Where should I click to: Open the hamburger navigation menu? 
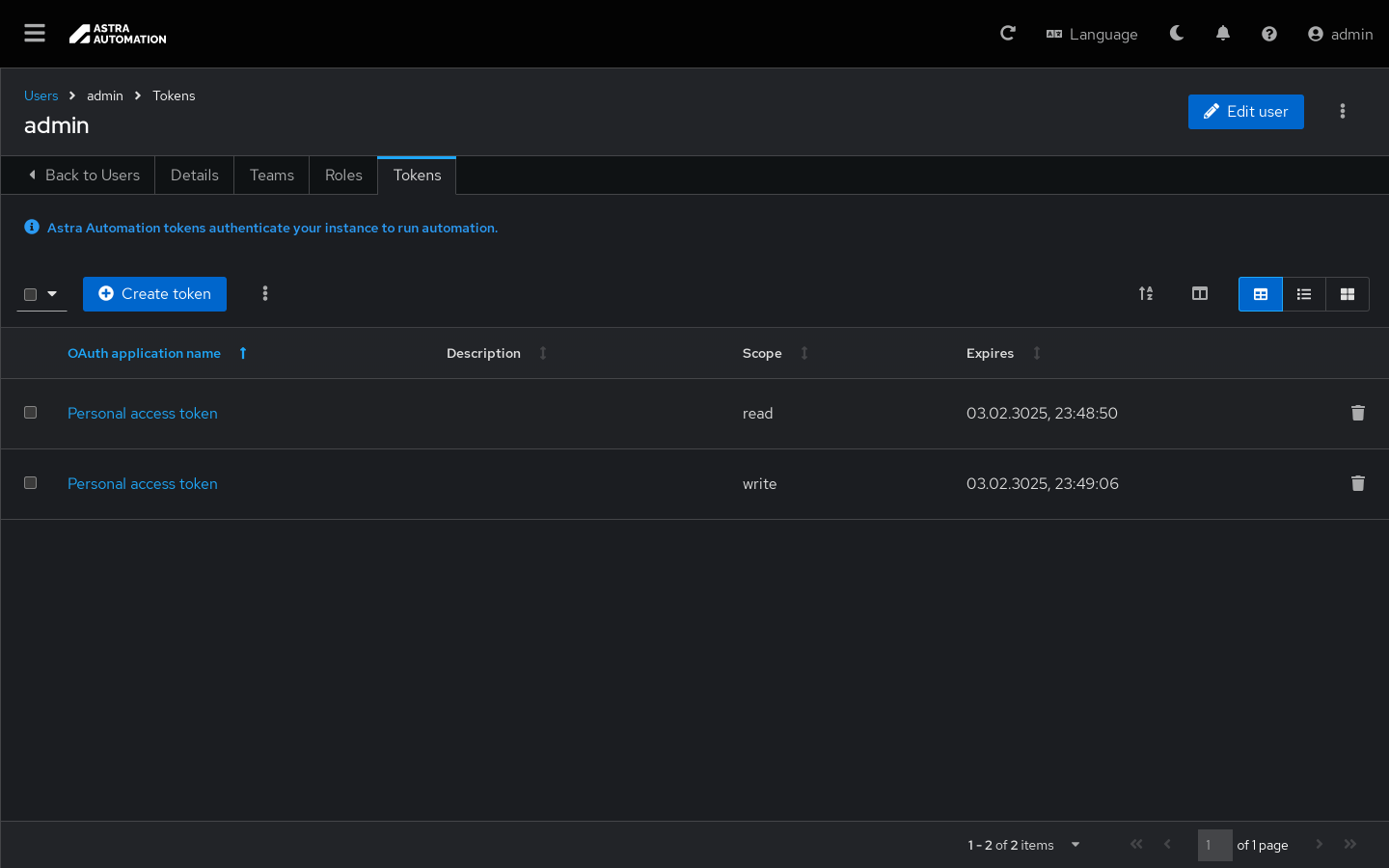(35, 34)
